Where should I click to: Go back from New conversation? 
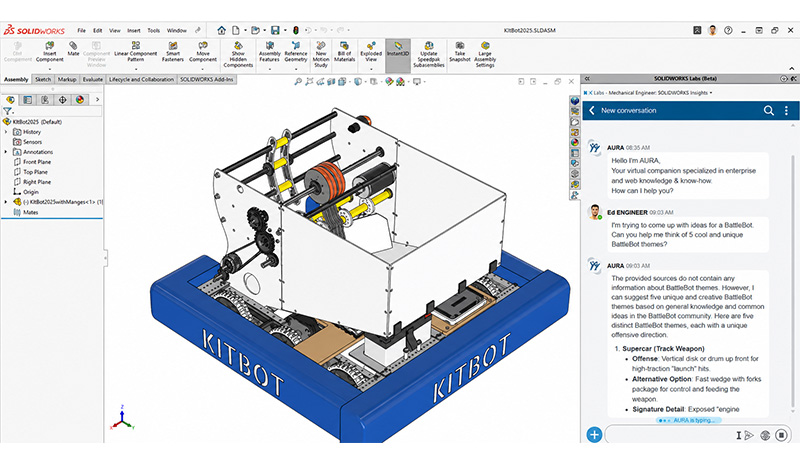(592, 110)
